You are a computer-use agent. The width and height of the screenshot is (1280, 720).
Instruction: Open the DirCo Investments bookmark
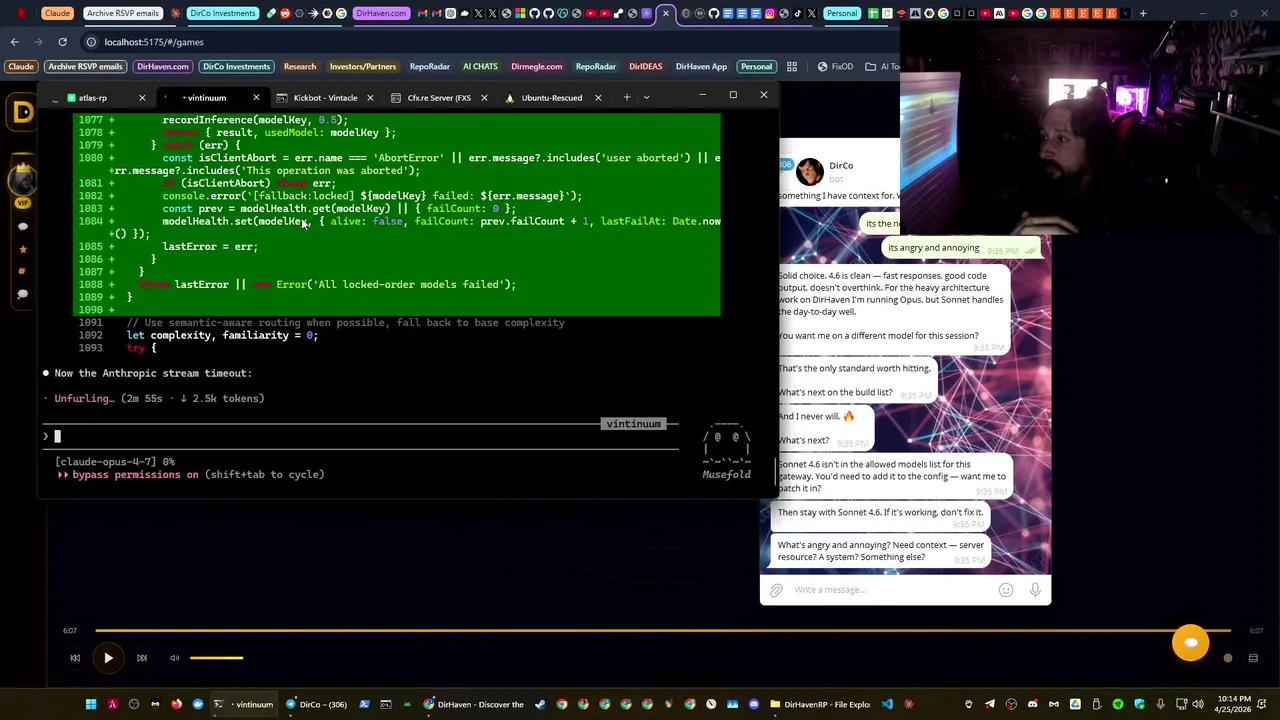pyautogui.click(x=236, y=67)
